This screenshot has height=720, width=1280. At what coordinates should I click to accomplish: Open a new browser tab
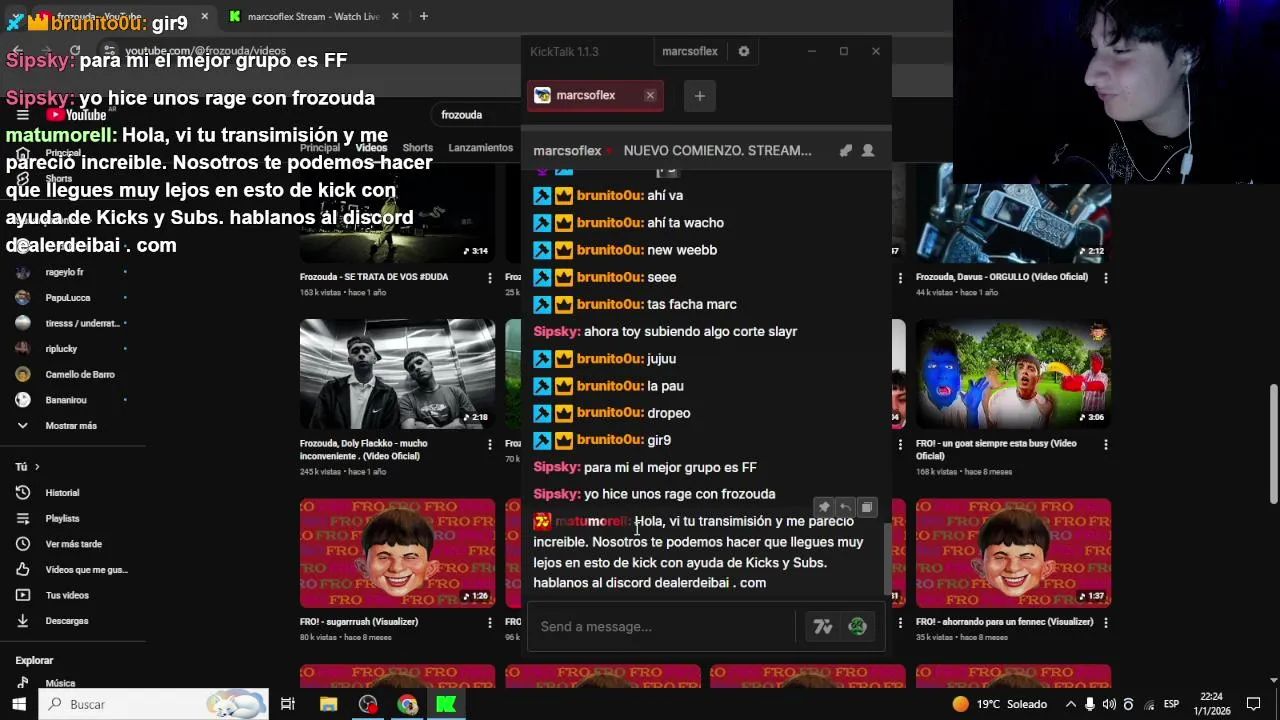[x=424, y=16]
